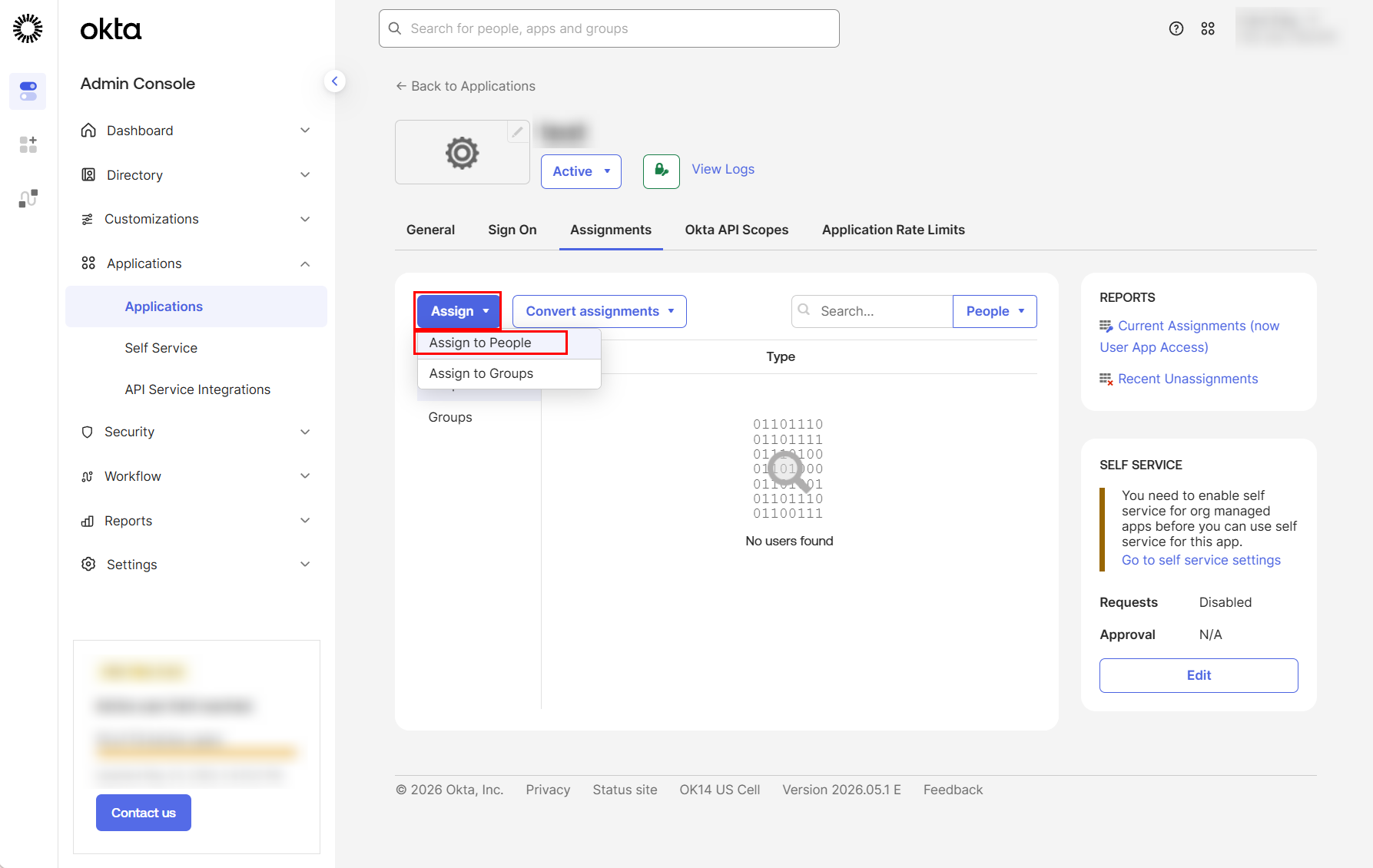Viewport: 1373px width, 868px height.
Task: Expand the Directory menu chevron
Action: pyautogui.click(x=305, y=175)
